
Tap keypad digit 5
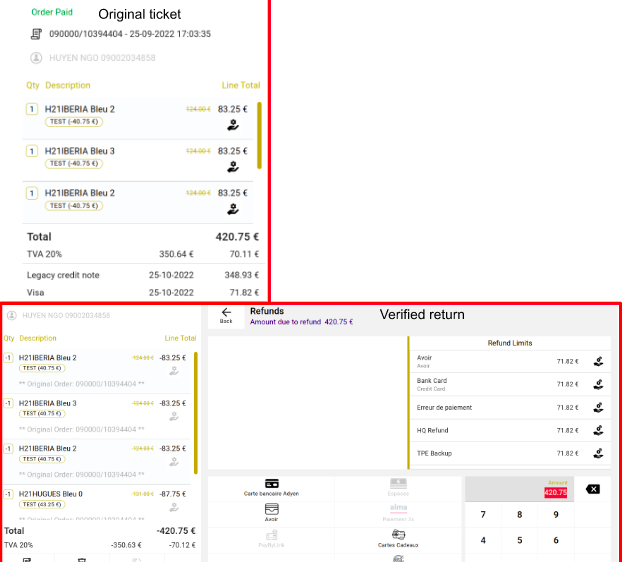(519, 540)
